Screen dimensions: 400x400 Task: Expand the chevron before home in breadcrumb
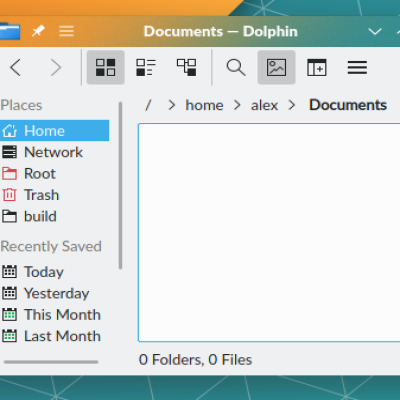[x=172, y=105]
